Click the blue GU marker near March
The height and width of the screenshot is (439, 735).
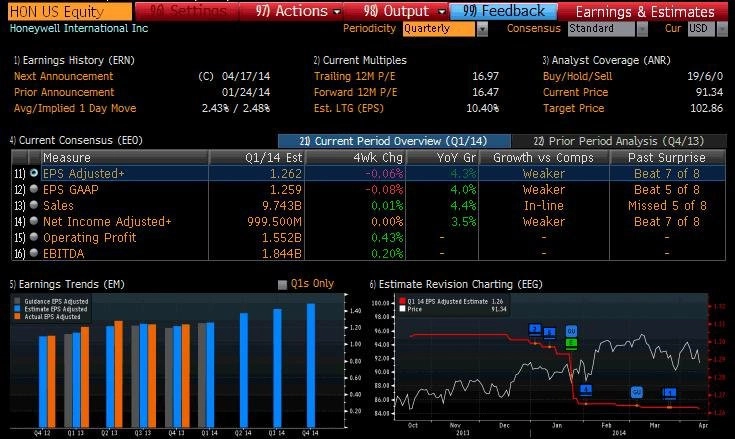point(636,392)
